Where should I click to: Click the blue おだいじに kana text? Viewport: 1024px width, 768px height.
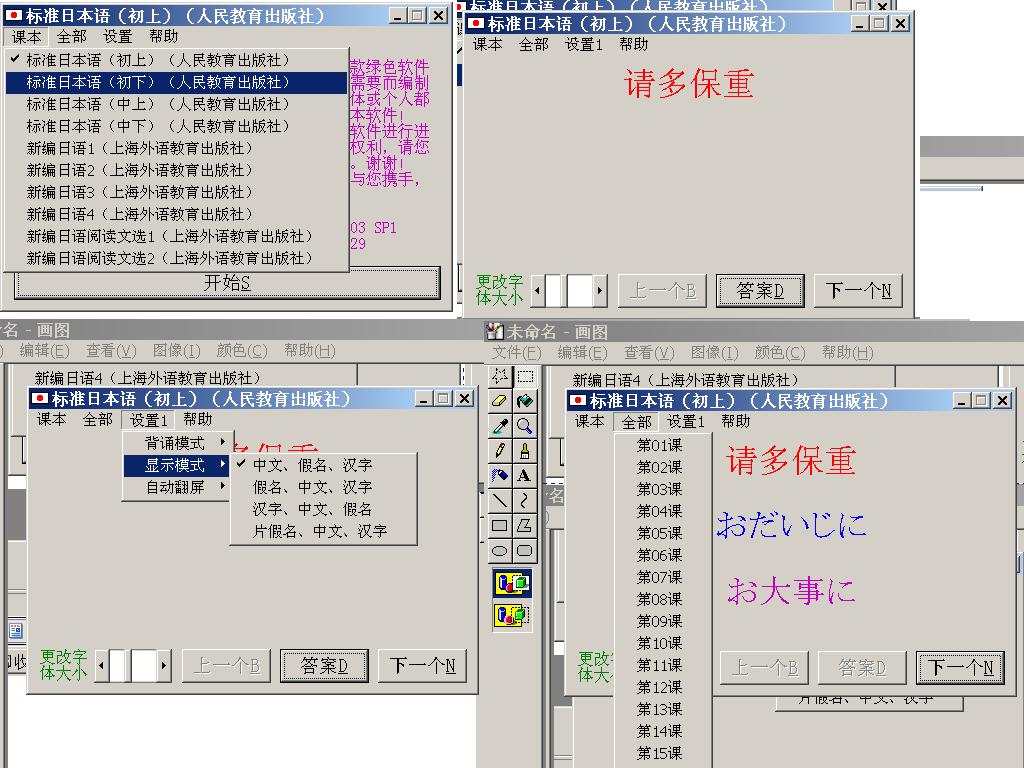pyautogui.click(x=791, y=525)
